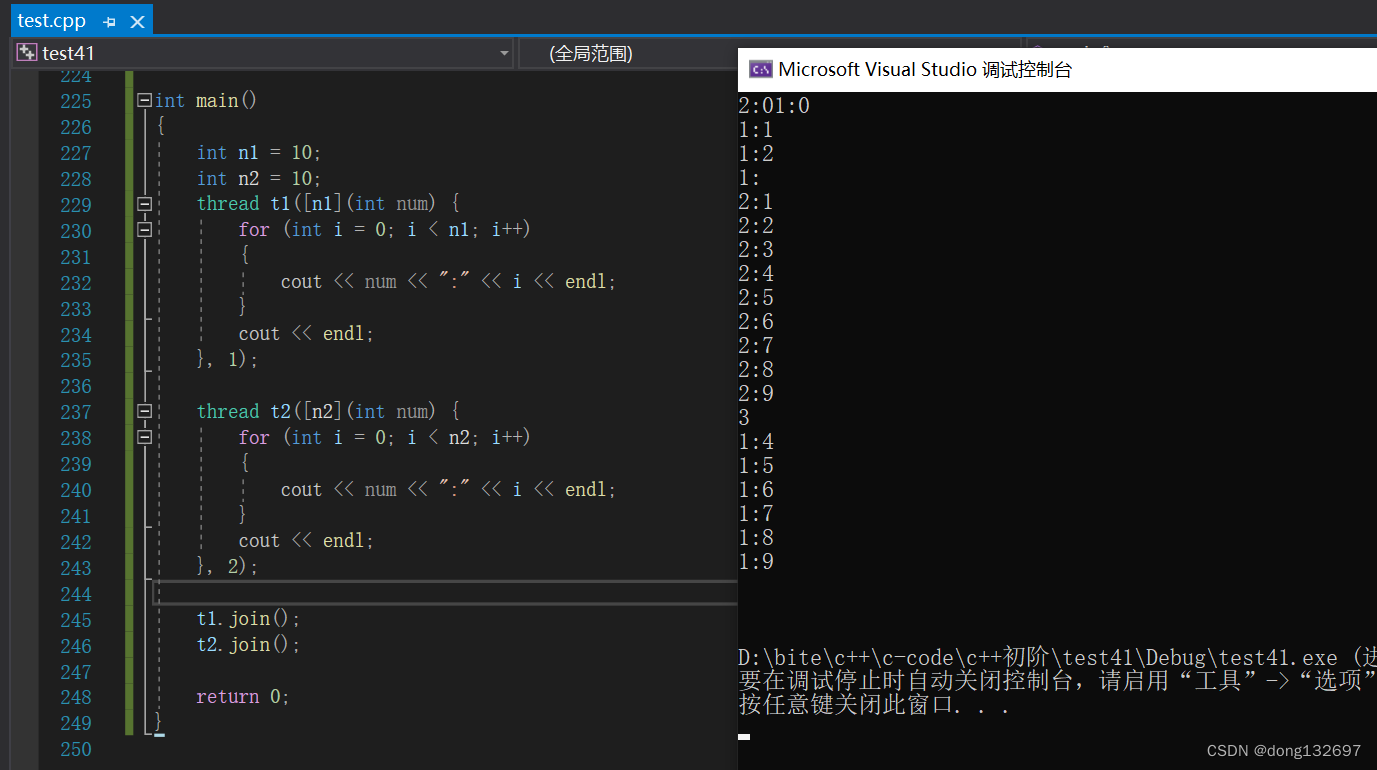The image size is (1377, 770).
Task: Click console output line '2:01:0'
Action: pos(774,106)
